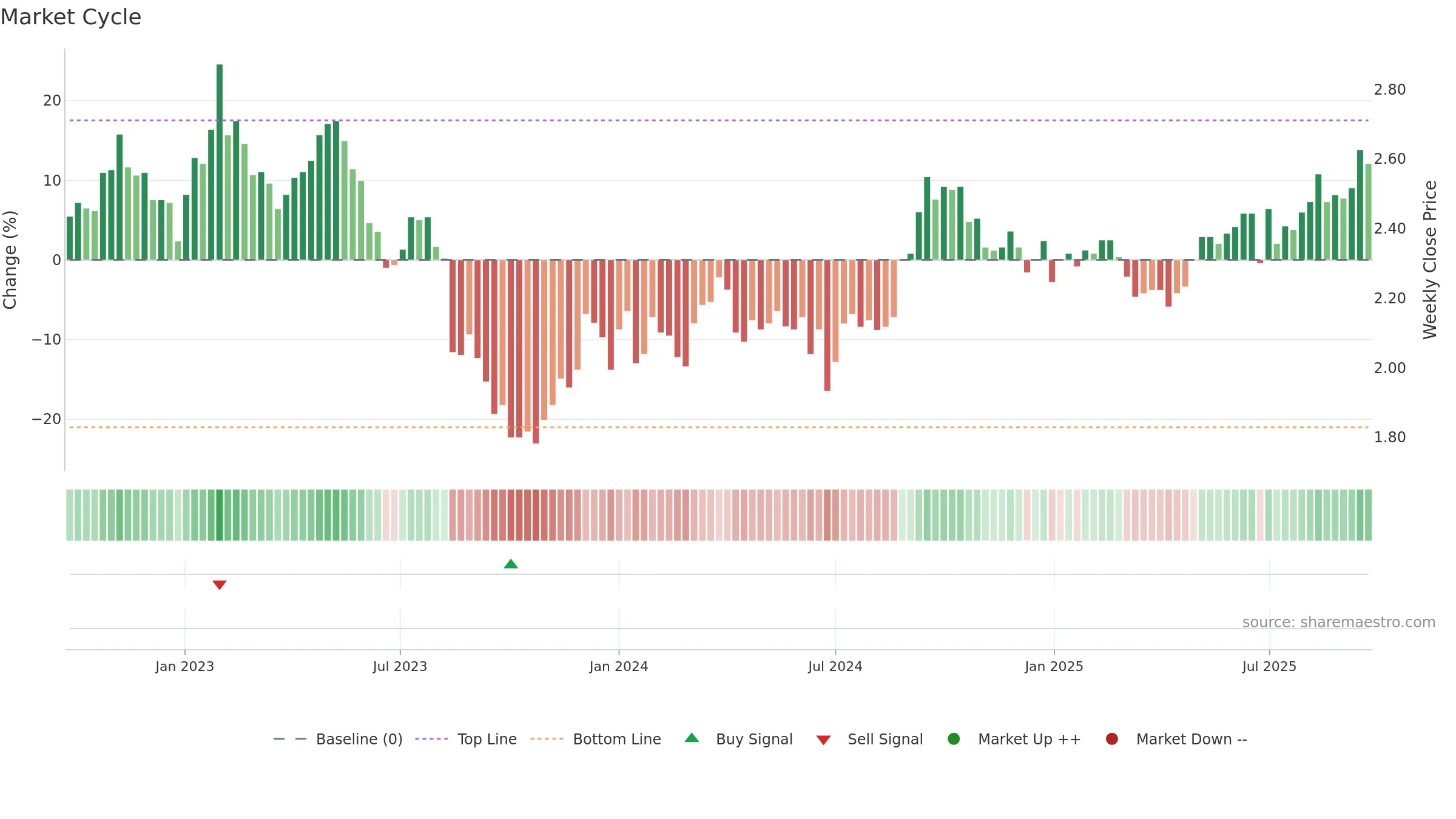This screenshot has height=819, width=1456.
Task: Click the 2.40 price axis tick
Action: [1390, 229]
